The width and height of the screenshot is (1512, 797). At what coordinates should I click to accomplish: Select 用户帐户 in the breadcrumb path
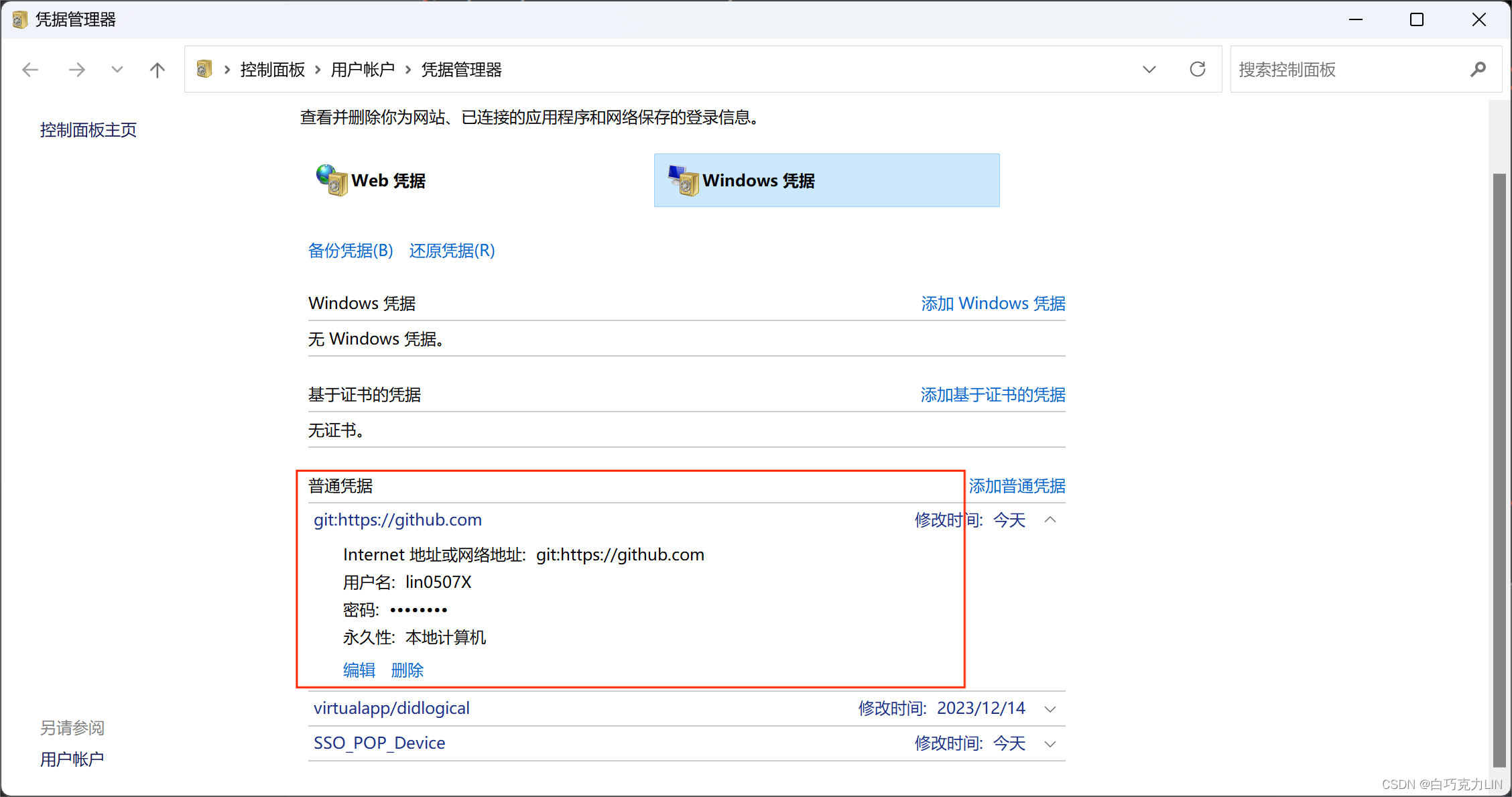click(x=363, y=70)
